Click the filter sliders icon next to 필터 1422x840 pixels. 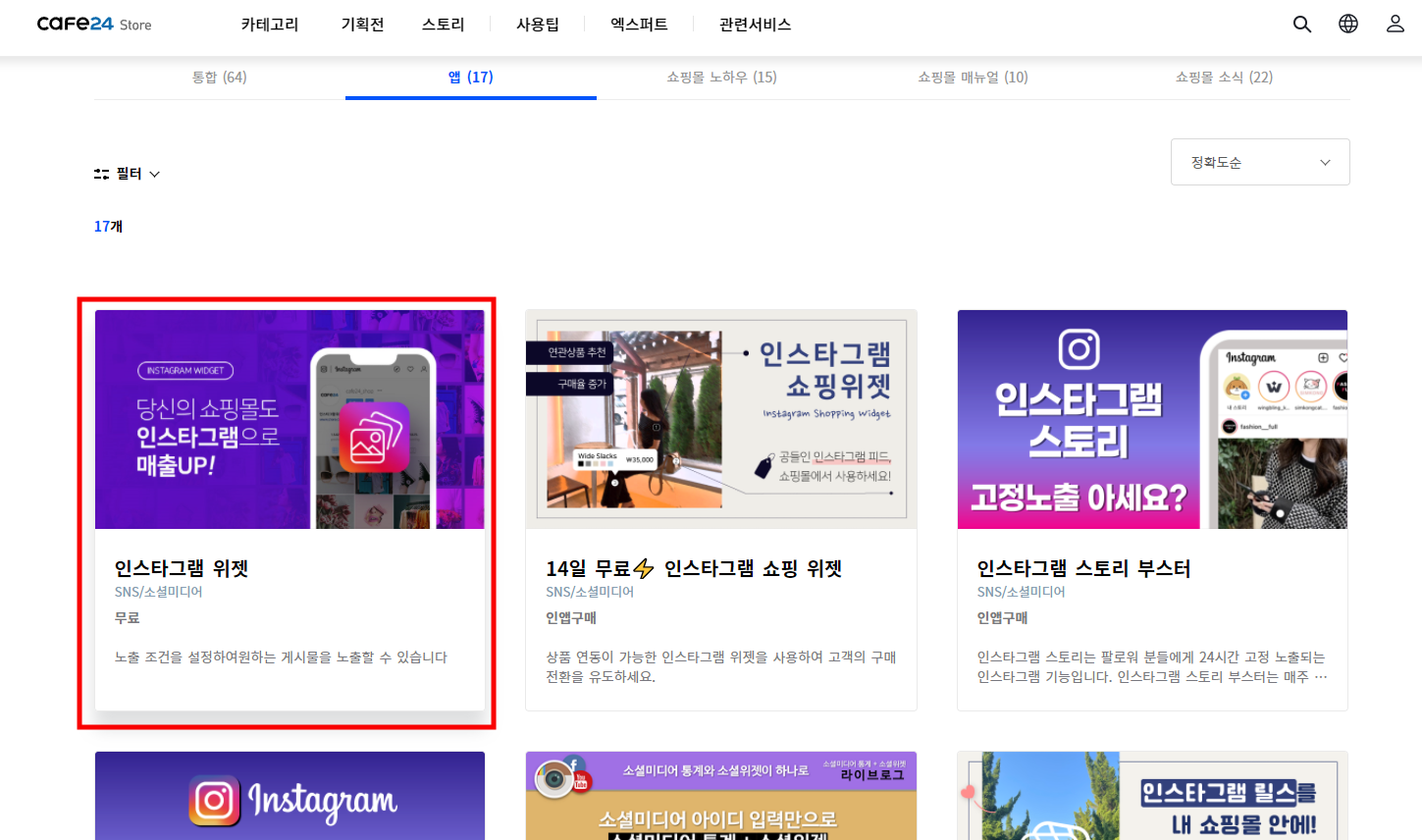click(x=101, y=174)
